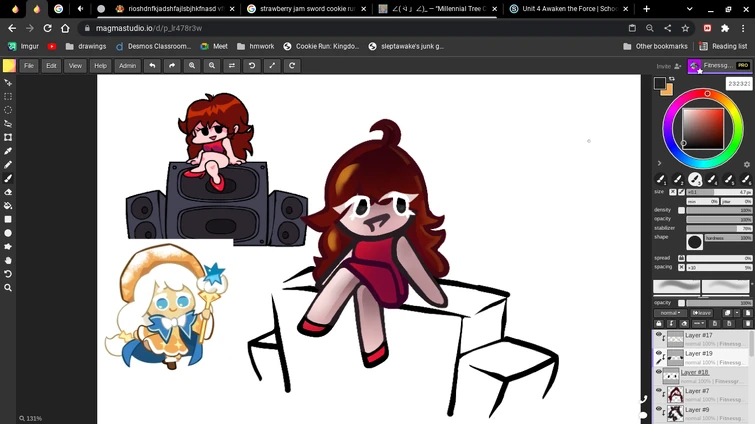The height and width of the screenshot is (424, 755).
Task: Click the Admin button
Action: (127, 66)
